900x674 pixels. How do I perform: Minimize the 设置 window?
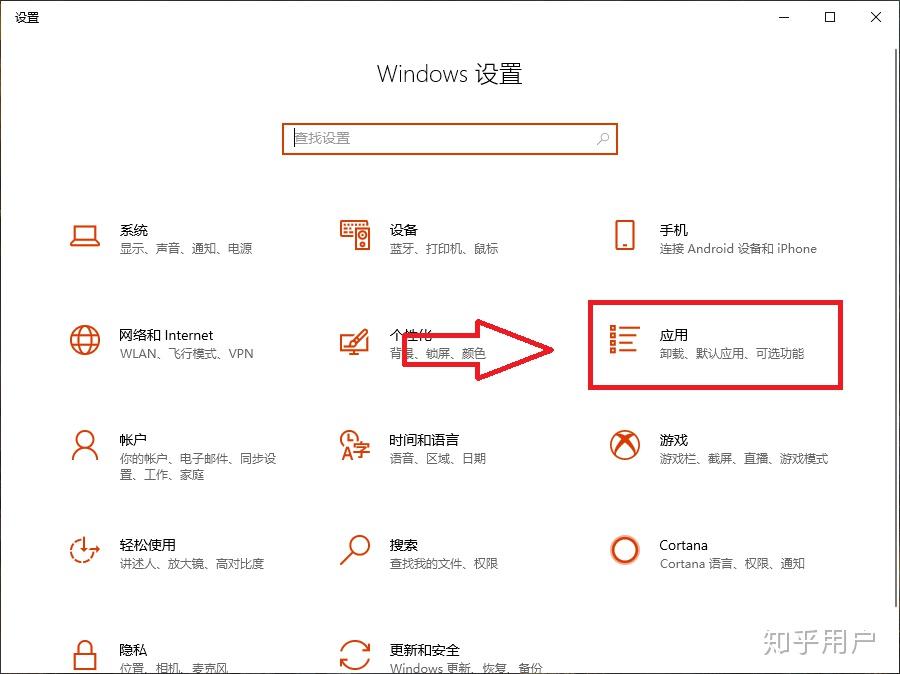point(784,17)
